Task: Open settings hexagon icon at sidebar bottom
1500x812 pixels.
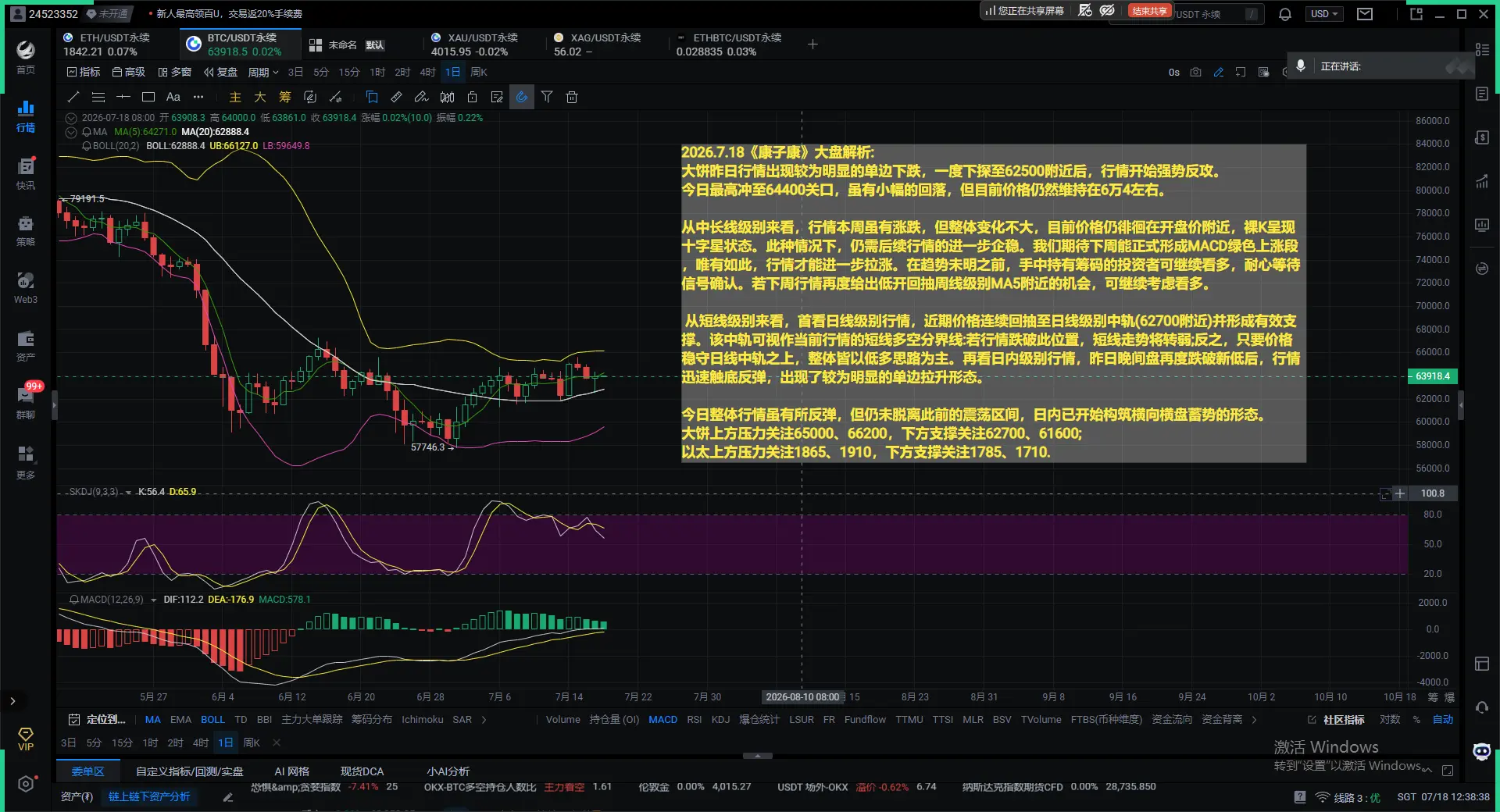Action: coord(26,784)
